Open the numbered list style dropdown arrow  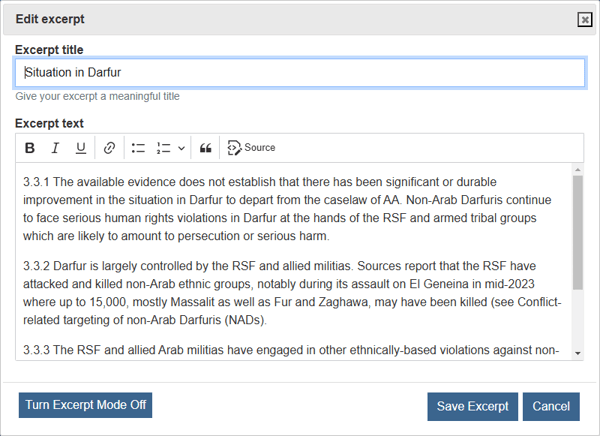click(x=181, y=148)
